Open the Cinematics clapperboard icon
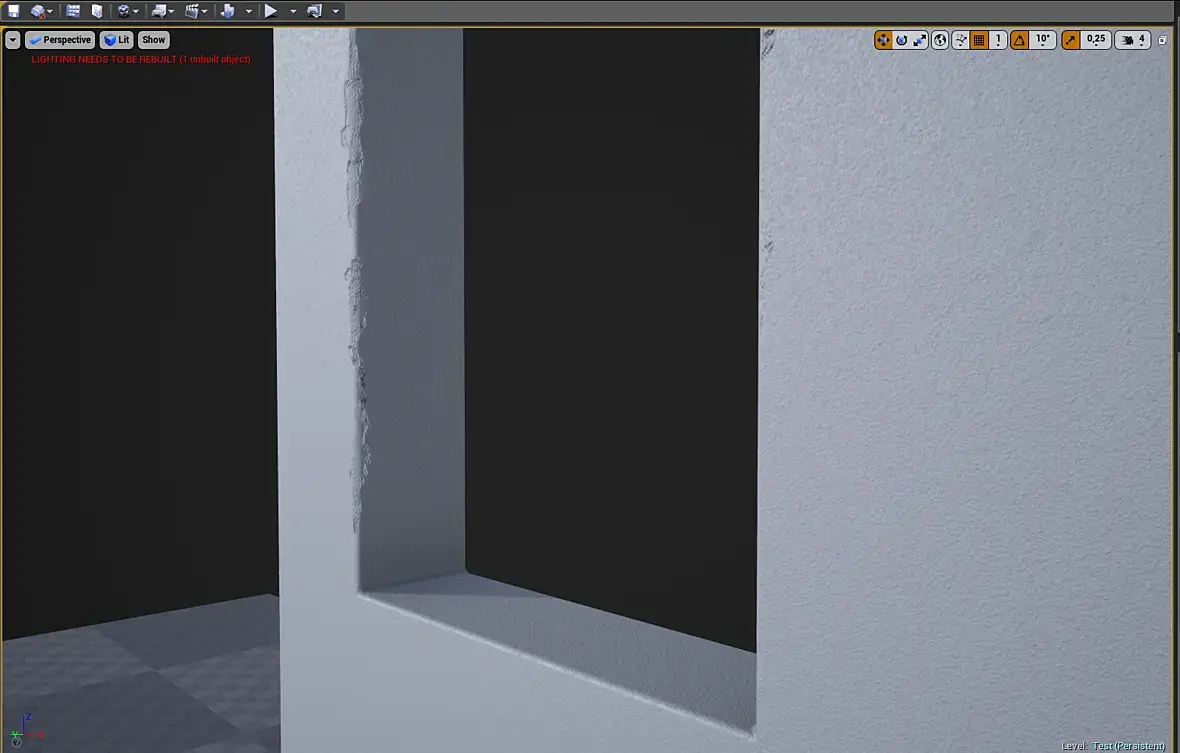 pos(193,11)
